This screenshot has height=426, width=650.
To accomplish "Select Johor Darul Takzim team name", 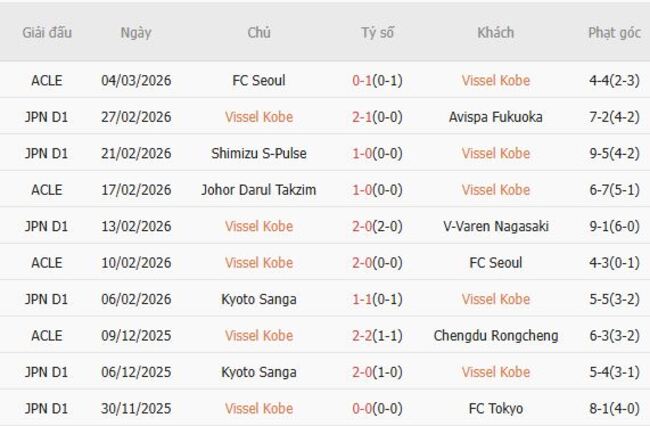I will 259,190.
